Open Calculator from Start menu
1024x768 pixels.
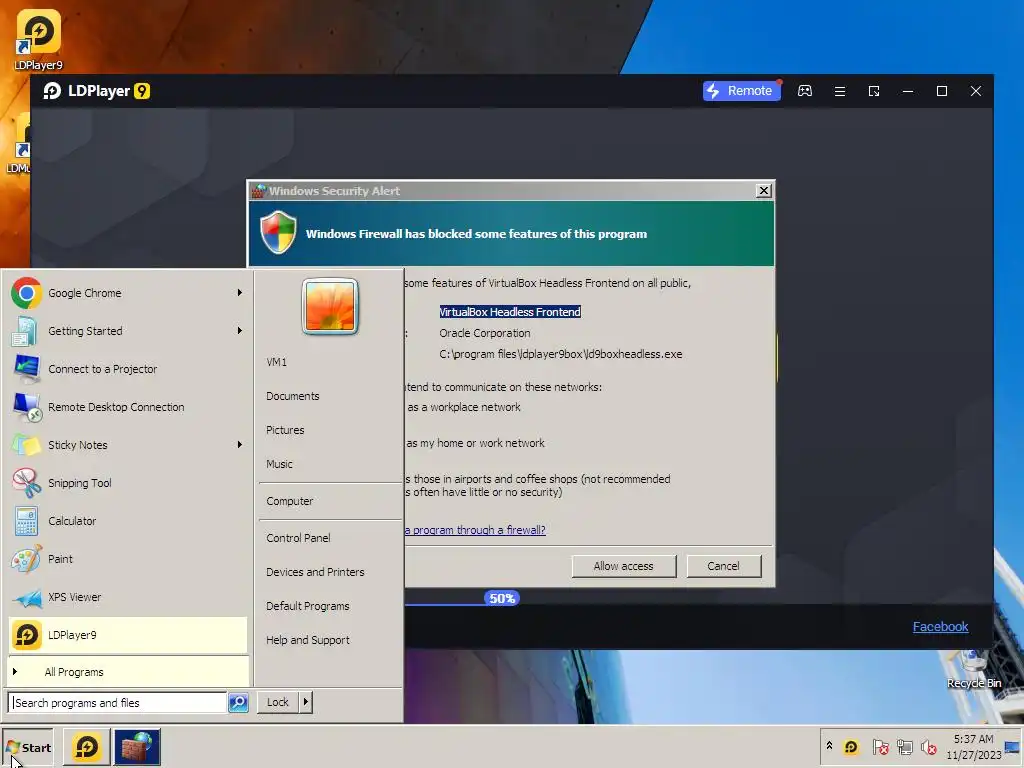pyautogui.click(x=127, y=520)
